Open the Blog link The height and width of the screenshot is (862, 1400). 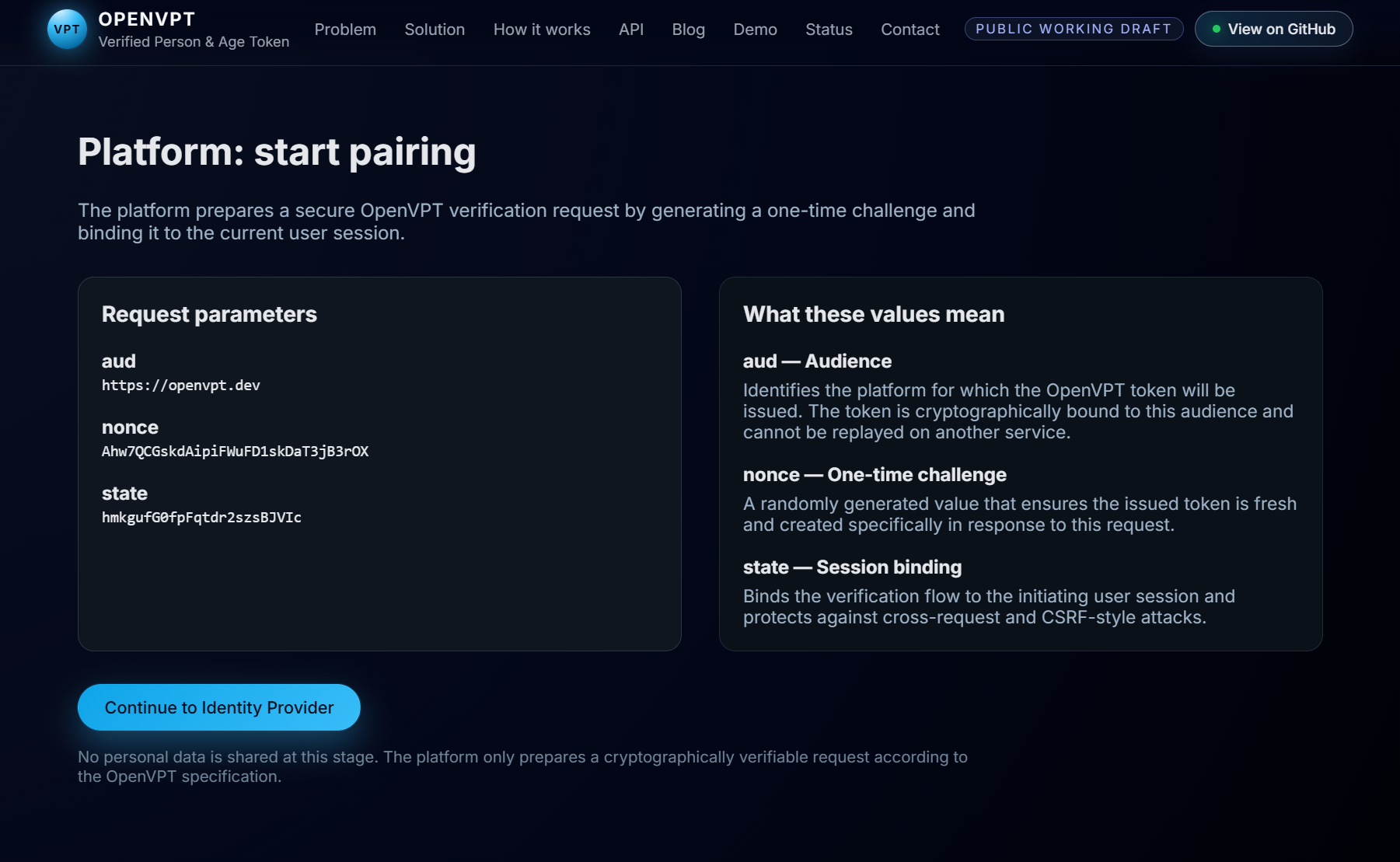pos(688,30)
